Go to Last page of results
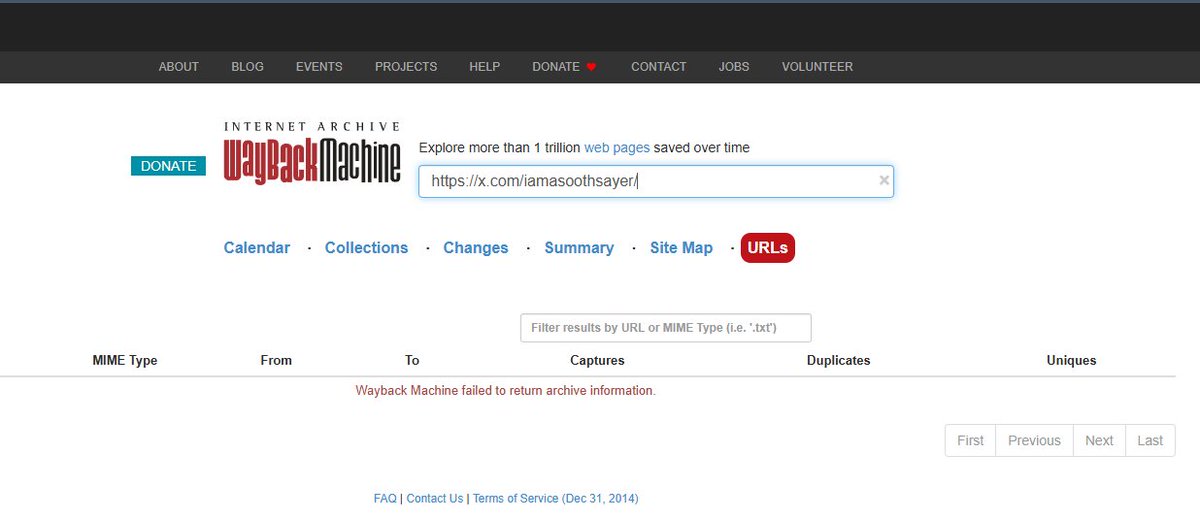 [x=1150, y=440]
